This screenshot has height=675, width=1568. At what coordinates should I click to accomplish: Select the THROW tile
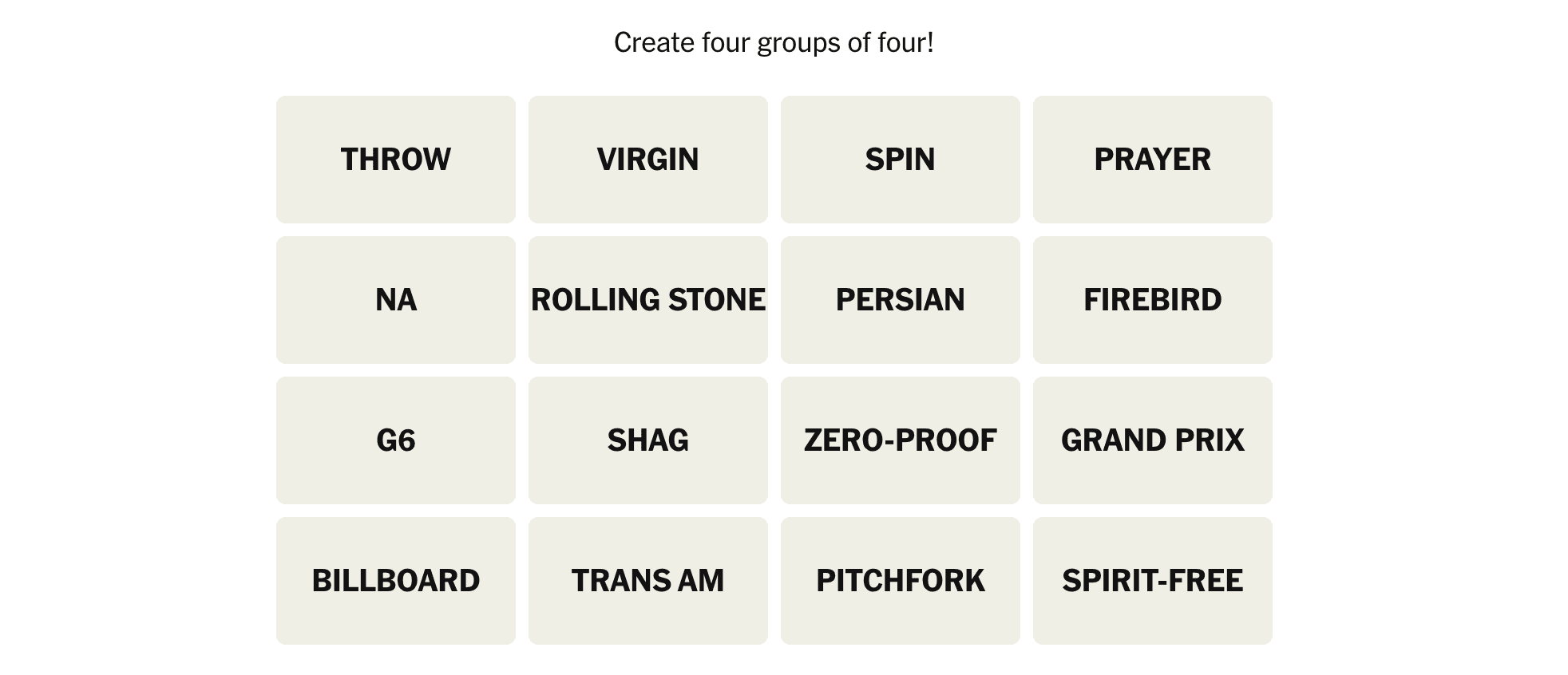tap(396, 160)
